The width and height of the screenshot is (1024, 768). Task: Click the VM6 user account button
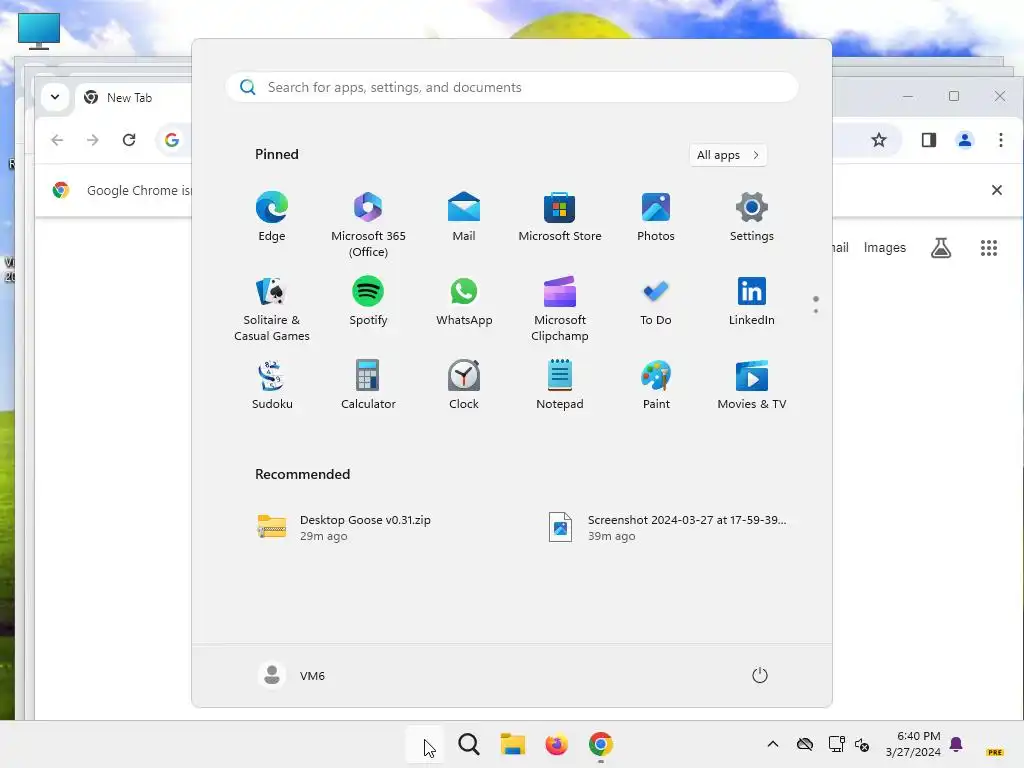click(x=292, y=675)
